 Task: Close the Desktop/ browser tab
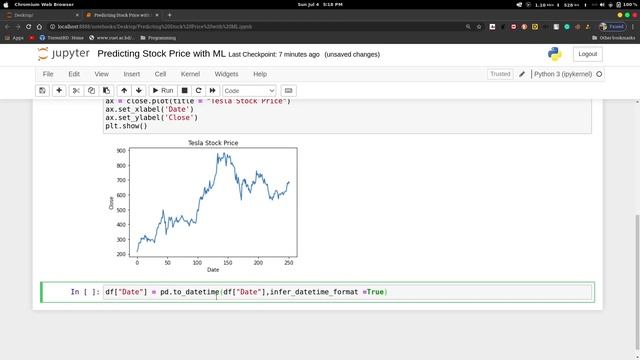[77, 15]
